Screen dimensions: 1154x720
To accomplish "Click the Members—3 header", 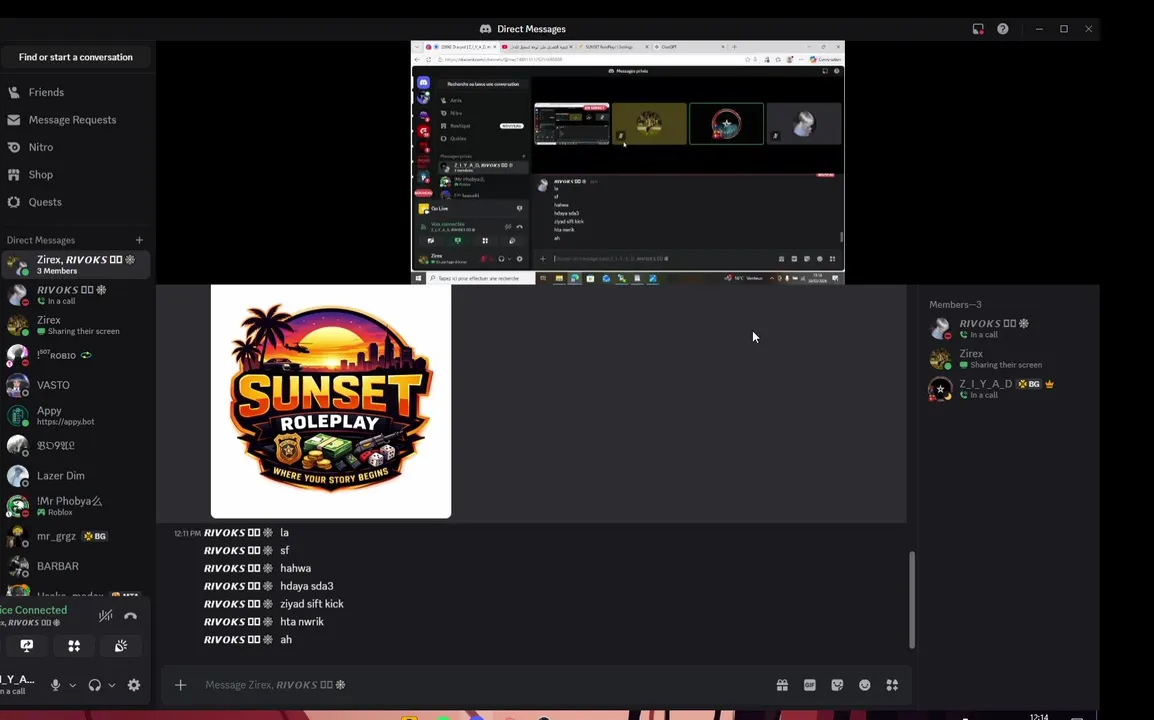I will pyautogui.click(x=955, y=304).
